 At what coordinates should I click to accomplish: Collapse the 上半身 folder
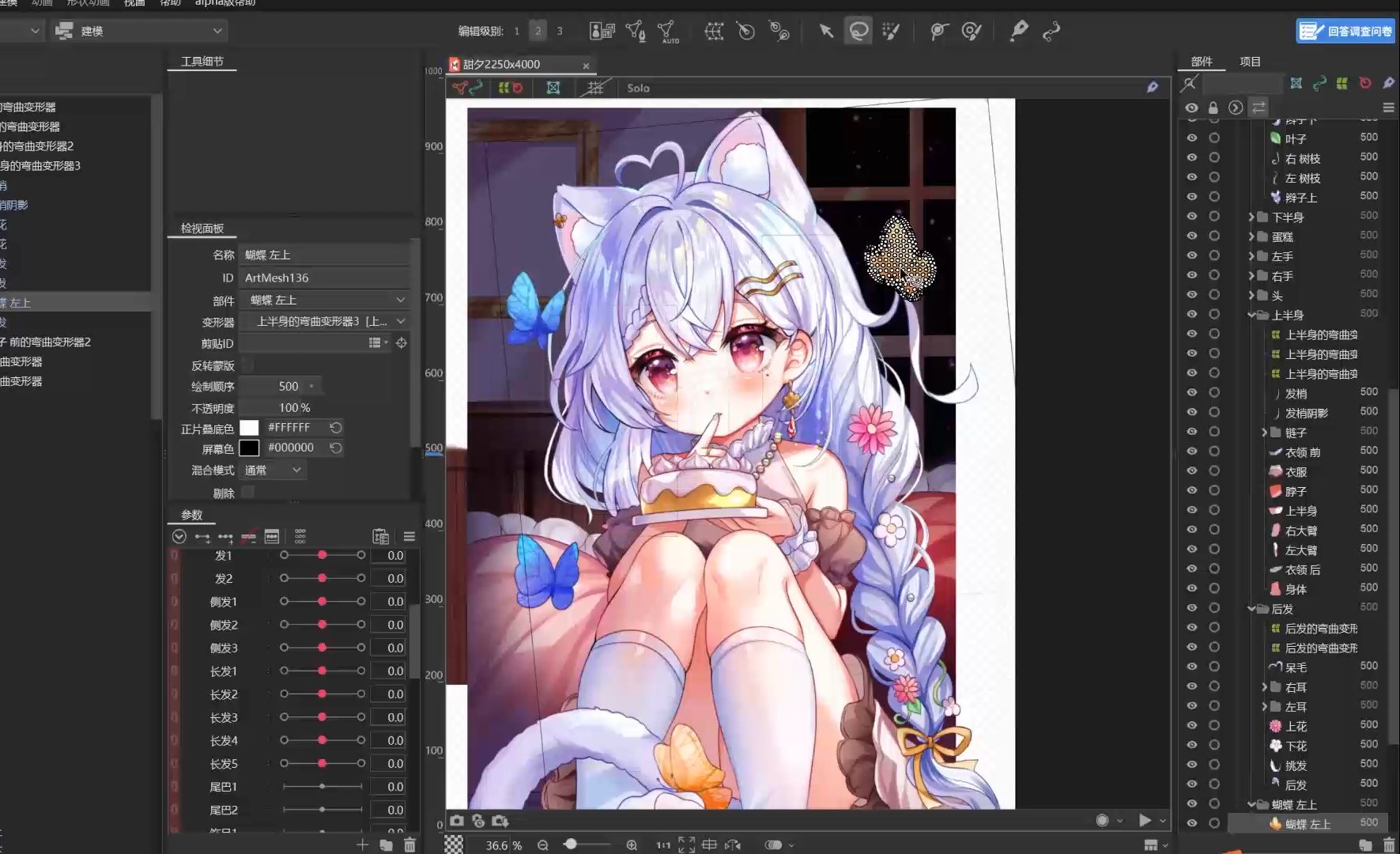pos(1252,315)
